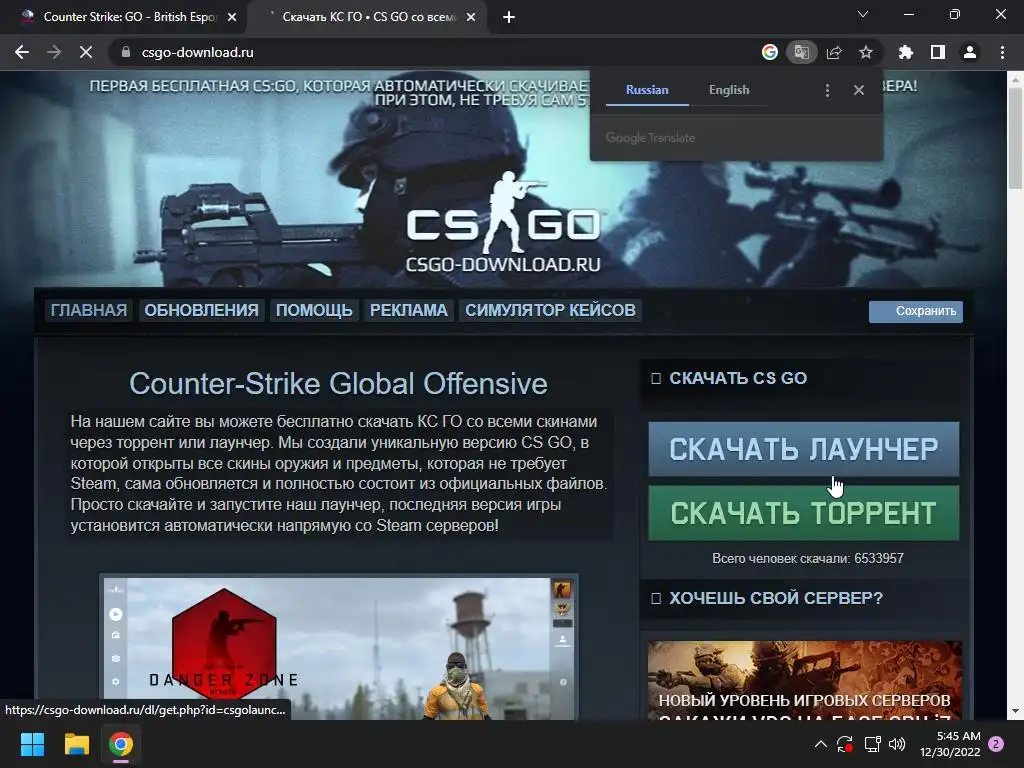The width and height of the screenshot is (1024, 768).
Task: Open a new browser tab with plus
Action: (x=509, y=17)
